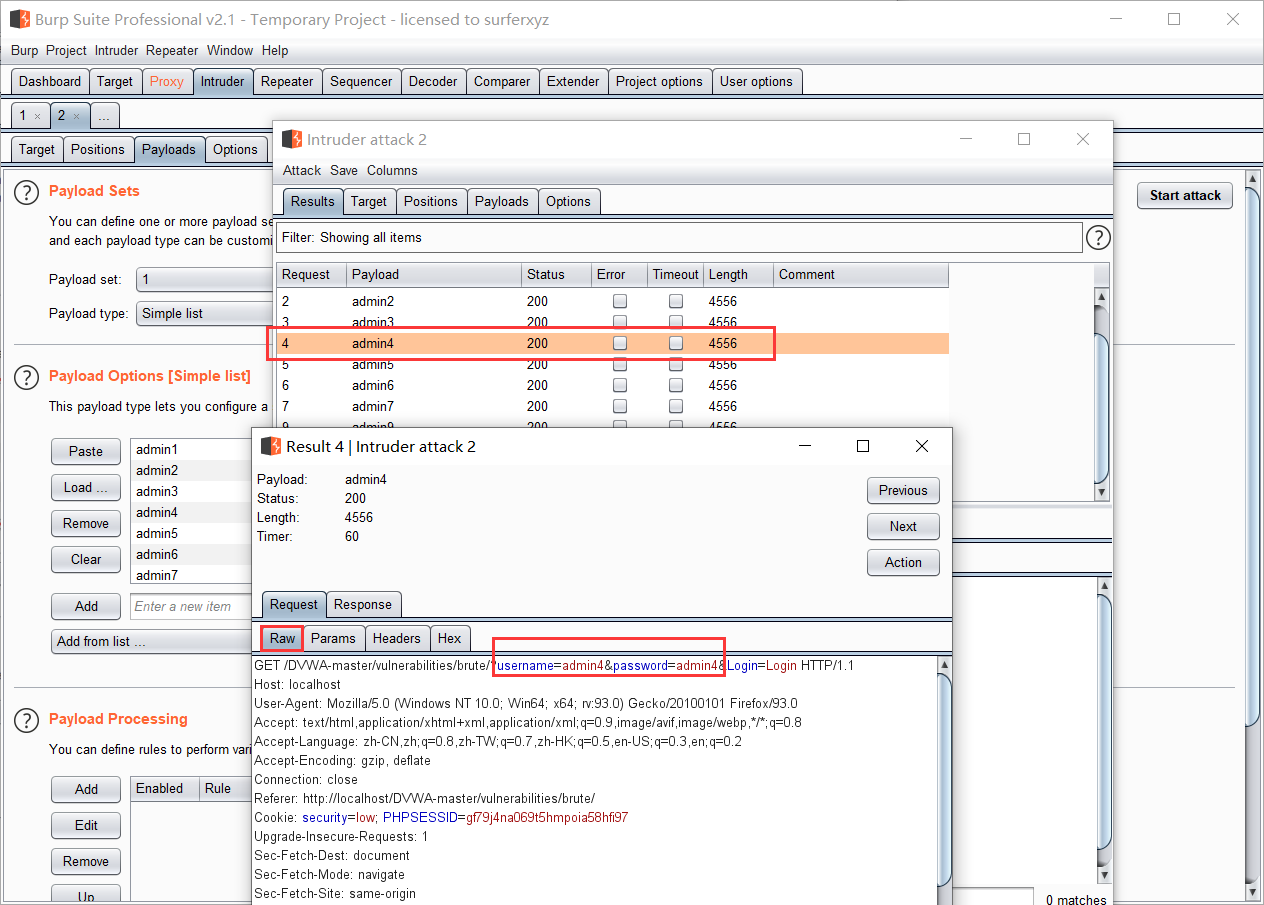The width and height of the screenshot is (1264, 905).
Task: Open the Window menu
Action: 230,50
